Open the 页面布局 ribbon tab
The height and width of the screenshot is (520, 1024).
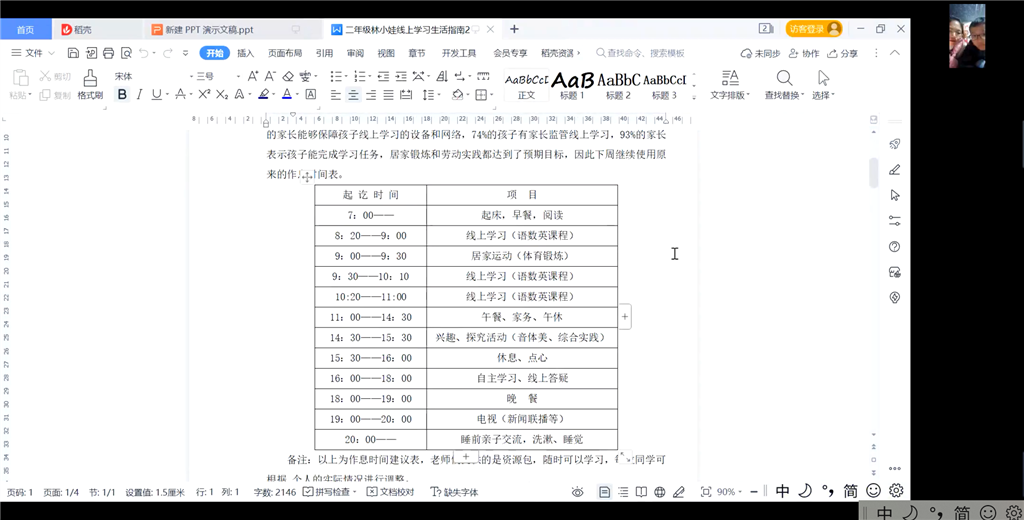tap(285, 53)
